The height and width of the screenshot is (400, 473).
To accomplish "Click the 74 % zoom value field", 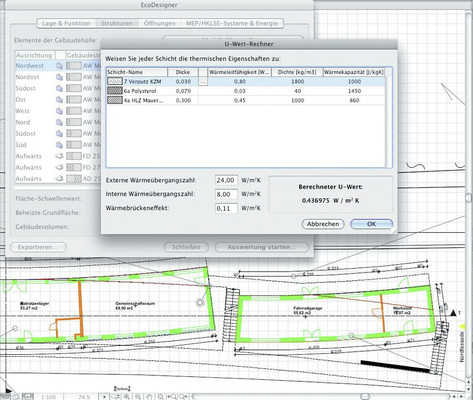I will pos(84,397).
